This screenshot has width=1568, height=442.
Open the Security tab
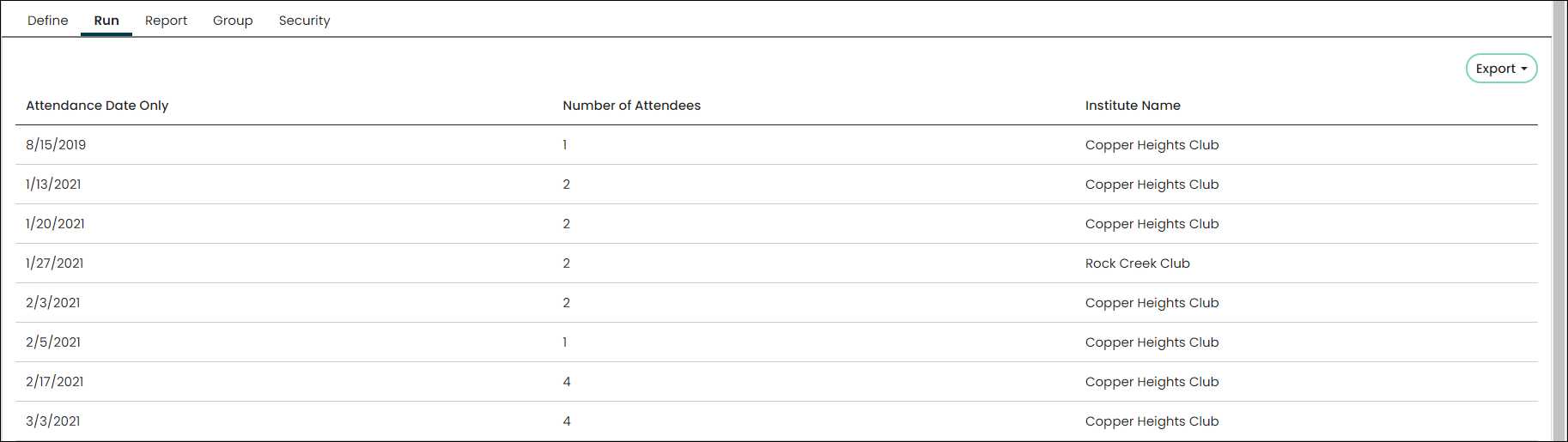[304, 21]
